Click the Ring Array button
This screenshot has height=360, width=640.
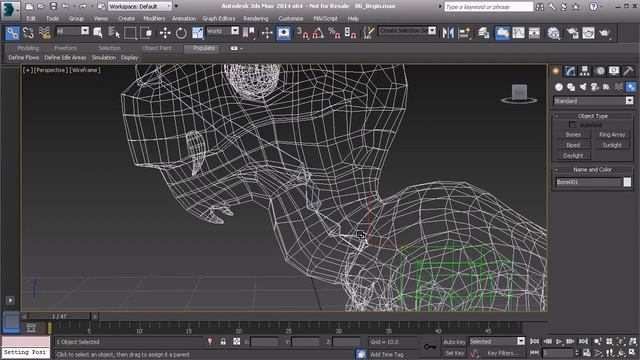[612, 135]
